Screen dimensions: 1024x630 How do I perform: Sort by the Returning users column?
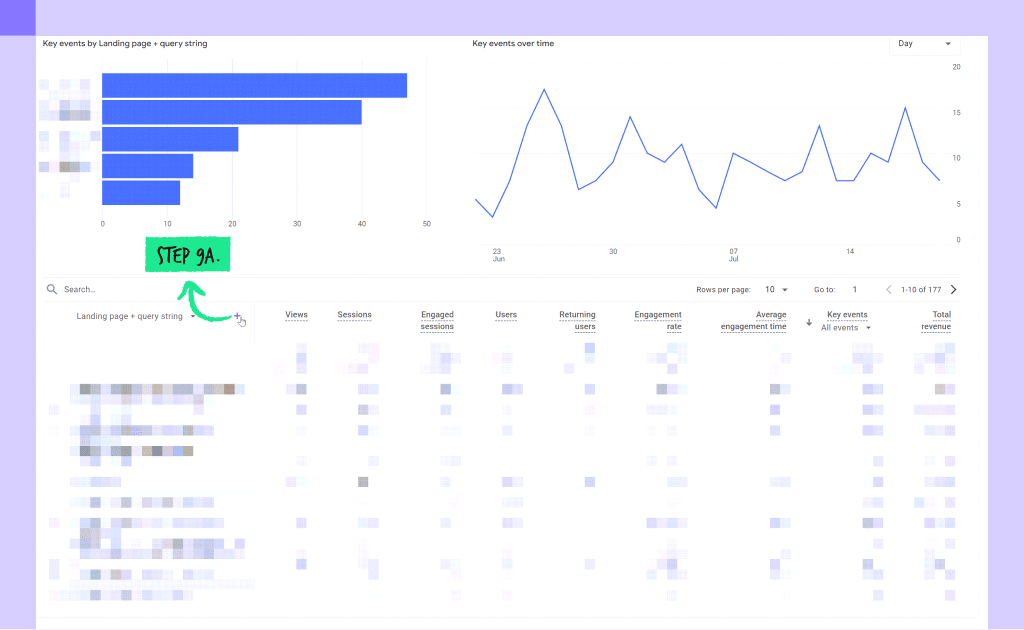[577, 321]
